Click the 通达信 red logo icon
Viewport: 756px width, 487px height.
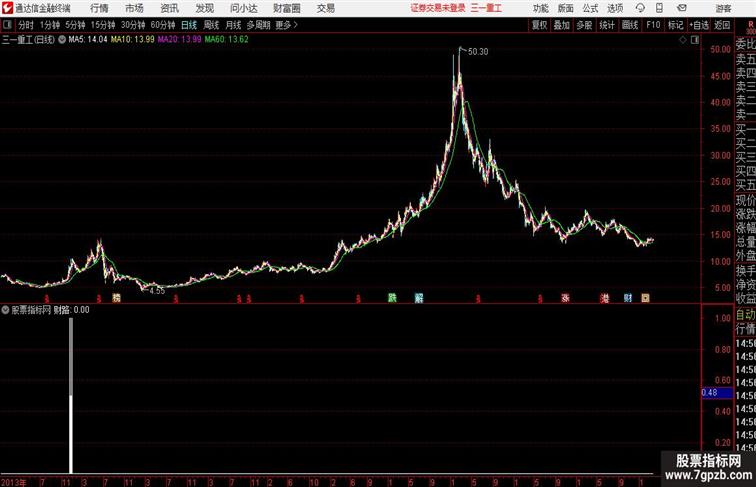[7, 8]
